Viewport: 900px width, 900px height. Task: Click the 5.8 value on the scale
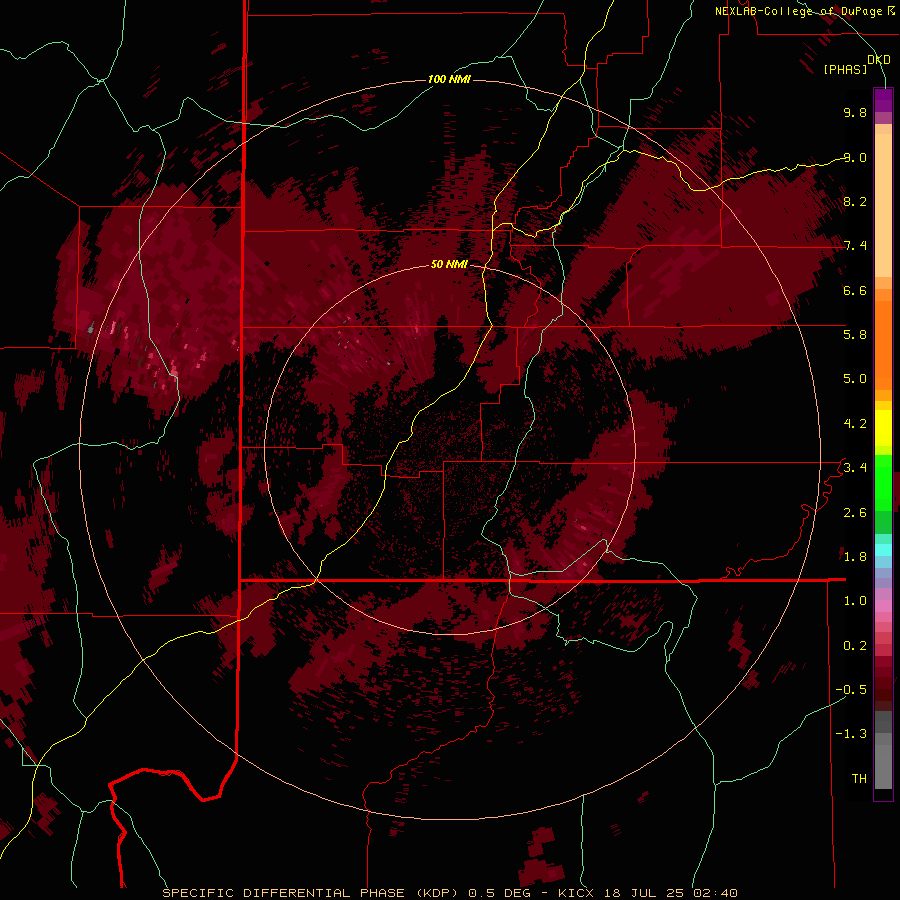pos(855,335)
